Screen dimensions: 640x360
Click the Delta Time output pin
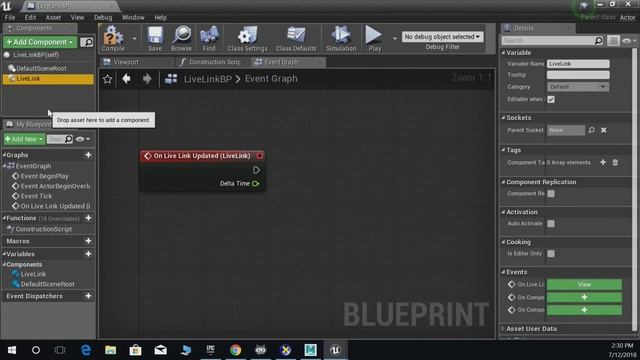pyautogui.click(x=256, y=184)
